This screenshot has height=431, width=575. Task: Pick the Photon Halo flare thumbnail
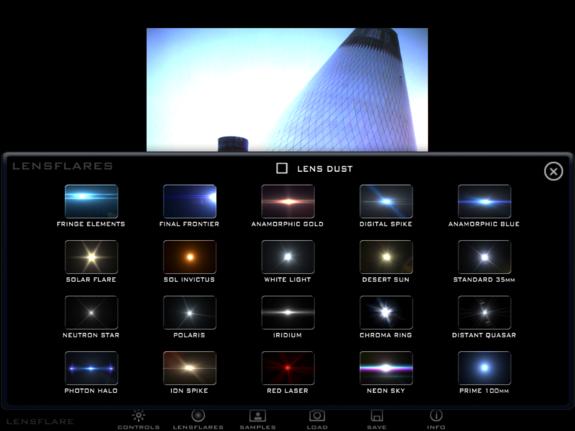coord(91,368)
